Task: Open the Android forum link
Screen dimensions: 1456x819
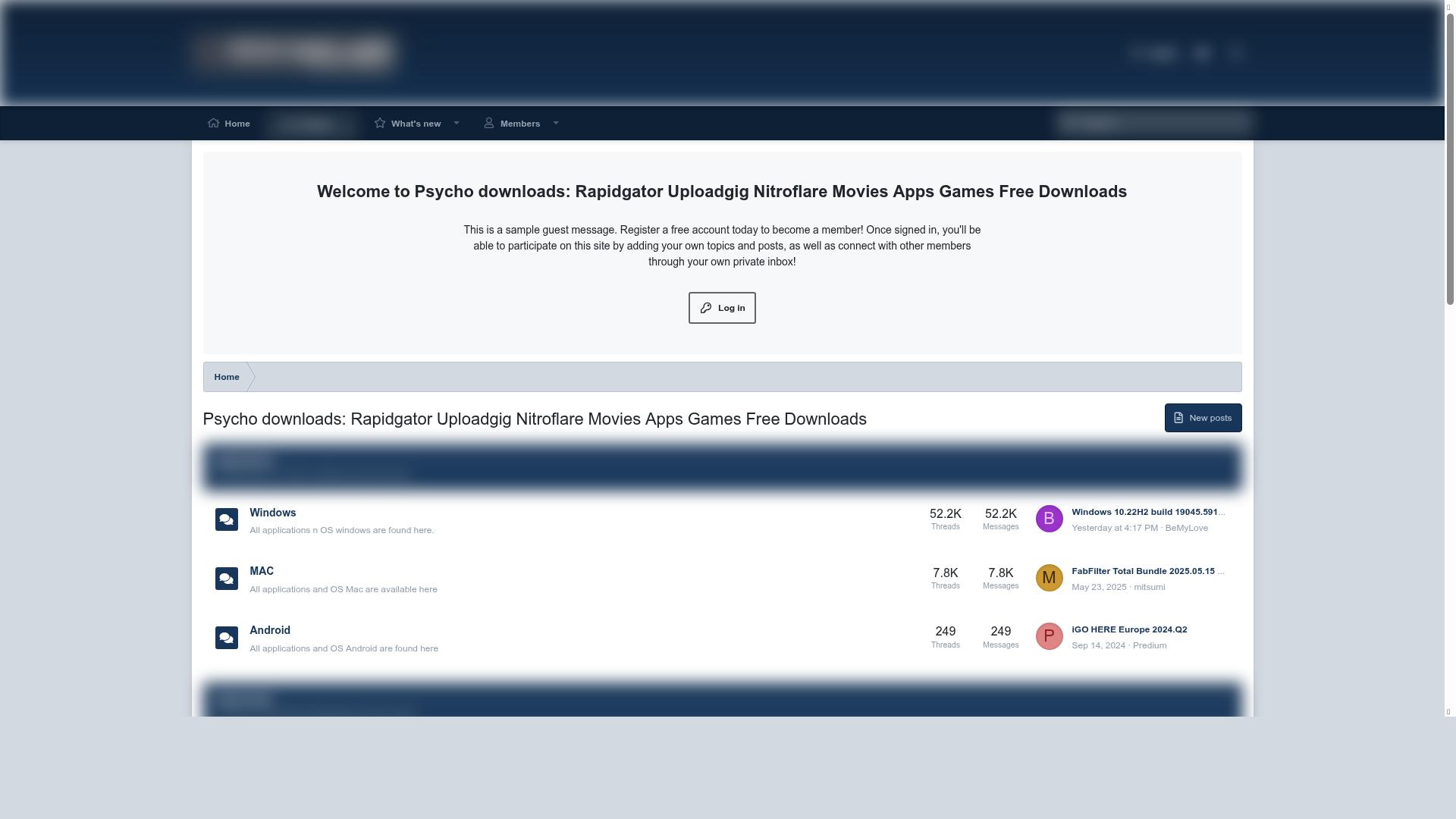Action: (x=270, y=630)
